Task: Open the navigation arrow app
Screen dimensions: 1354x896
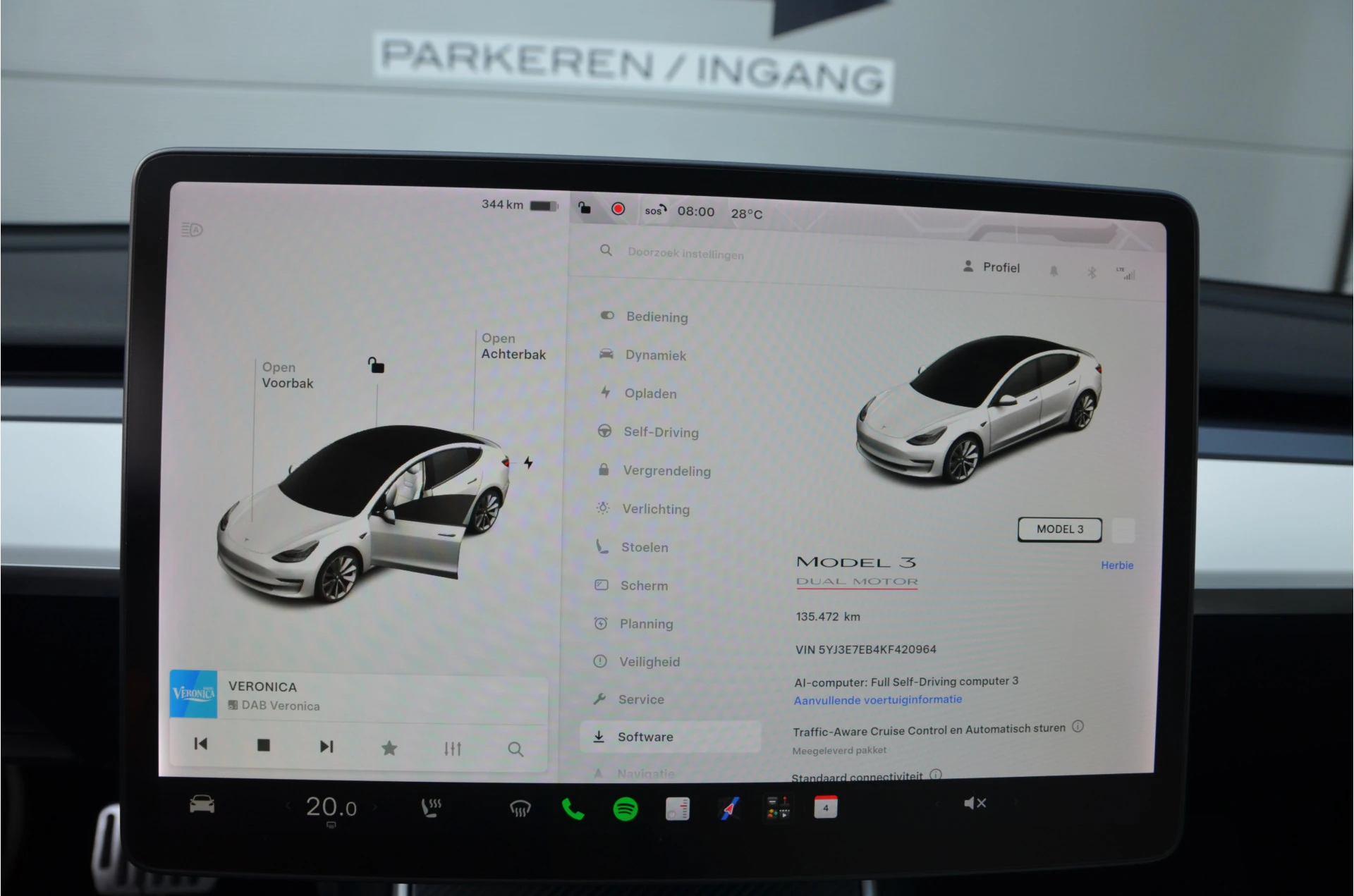Action: coord(730,809)
